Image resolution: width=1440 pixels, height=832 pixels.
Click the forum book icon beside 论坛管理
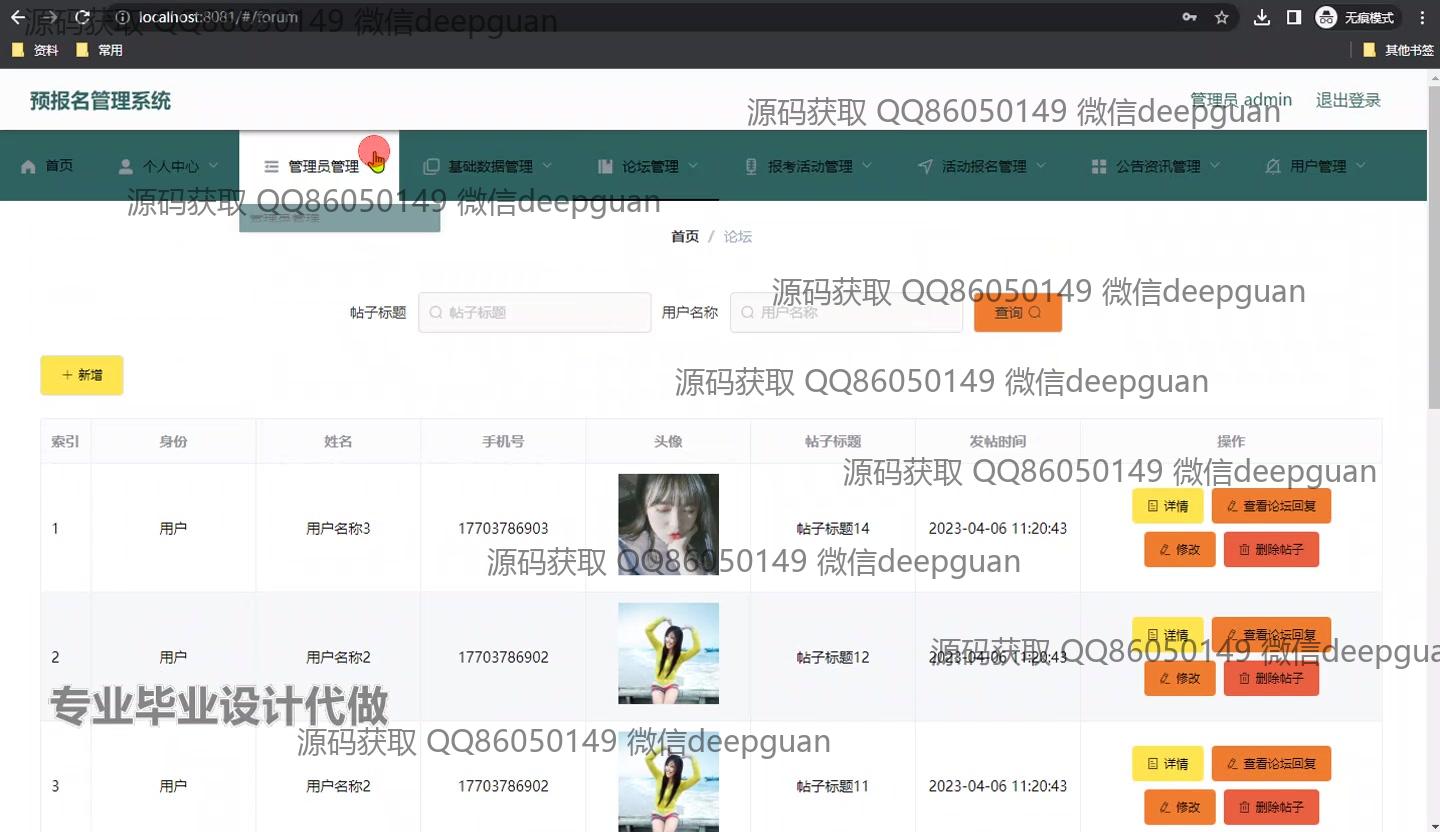tap(605, 166)
